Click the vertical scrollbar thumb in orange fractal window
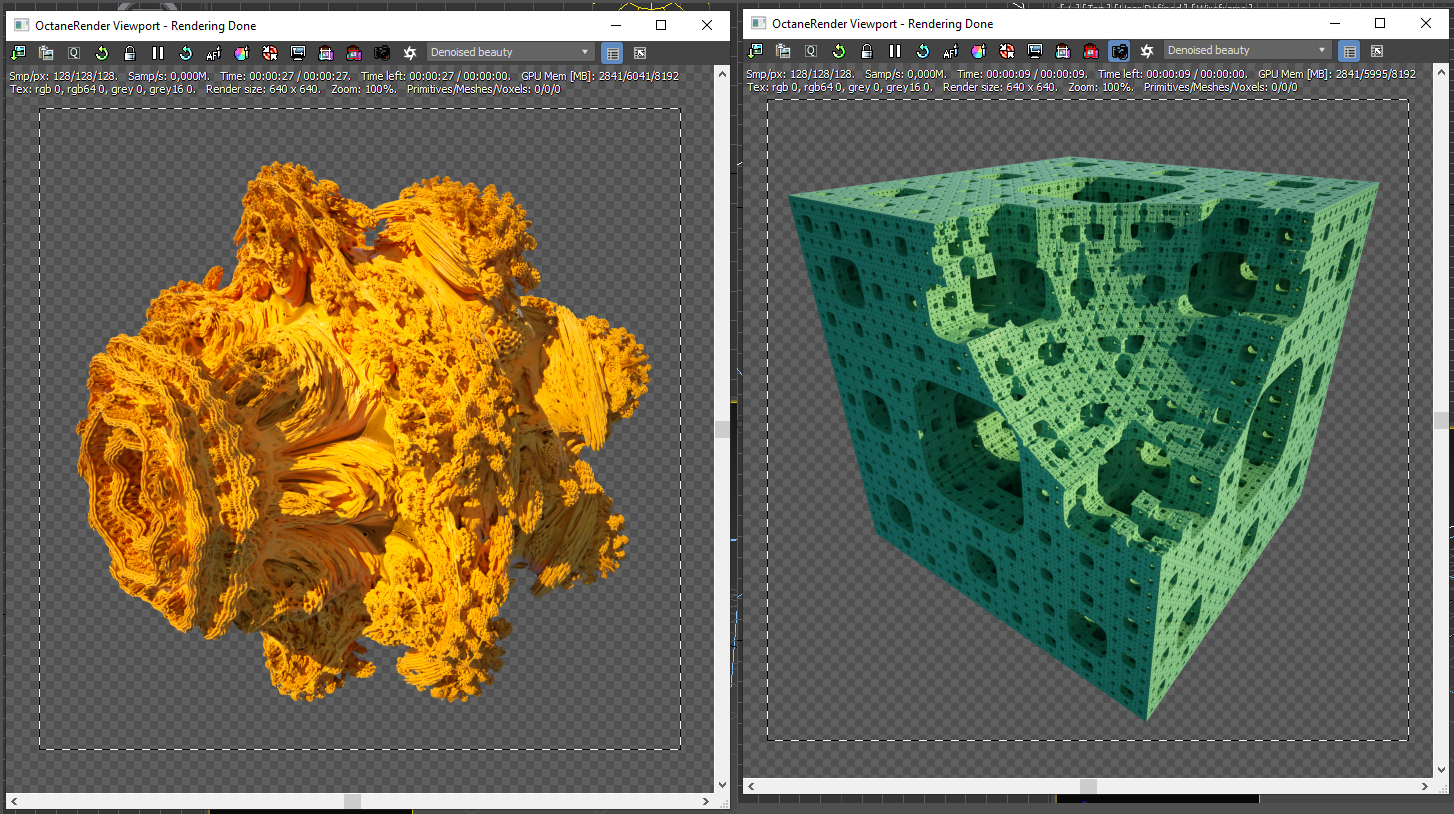The image size is (1454, 814). click(x=722, y=429)
